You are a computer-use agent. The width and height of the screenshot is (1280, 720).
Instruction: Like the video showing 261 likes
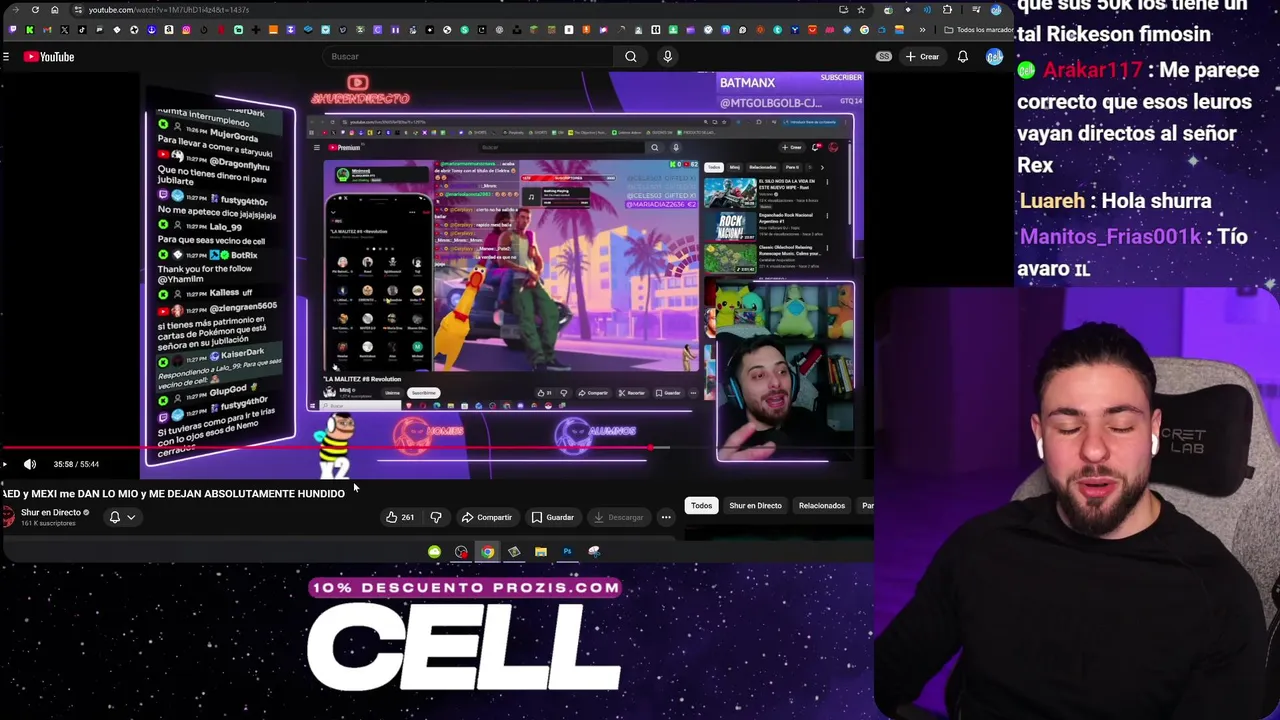point(400,517)
